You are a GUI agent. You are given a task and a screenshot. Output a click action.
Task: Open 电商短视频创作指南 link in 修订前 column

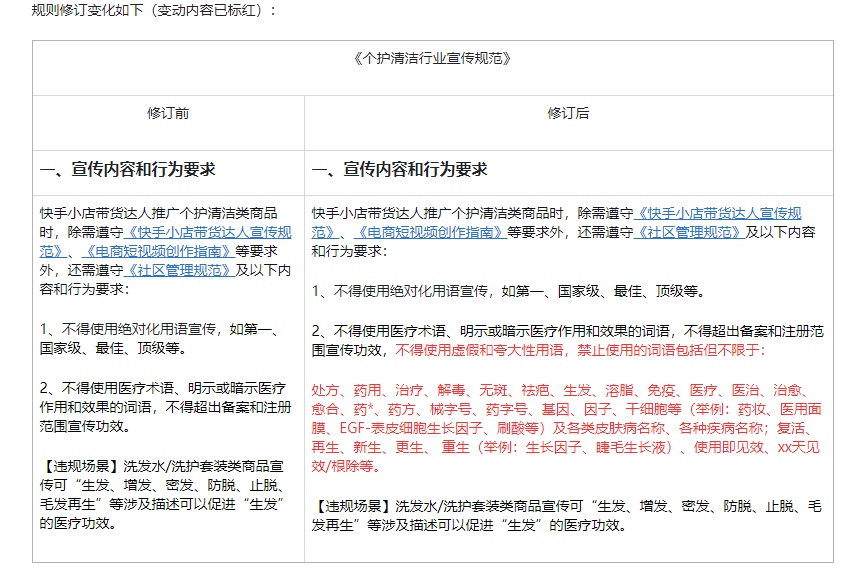(x=148, y=251)
